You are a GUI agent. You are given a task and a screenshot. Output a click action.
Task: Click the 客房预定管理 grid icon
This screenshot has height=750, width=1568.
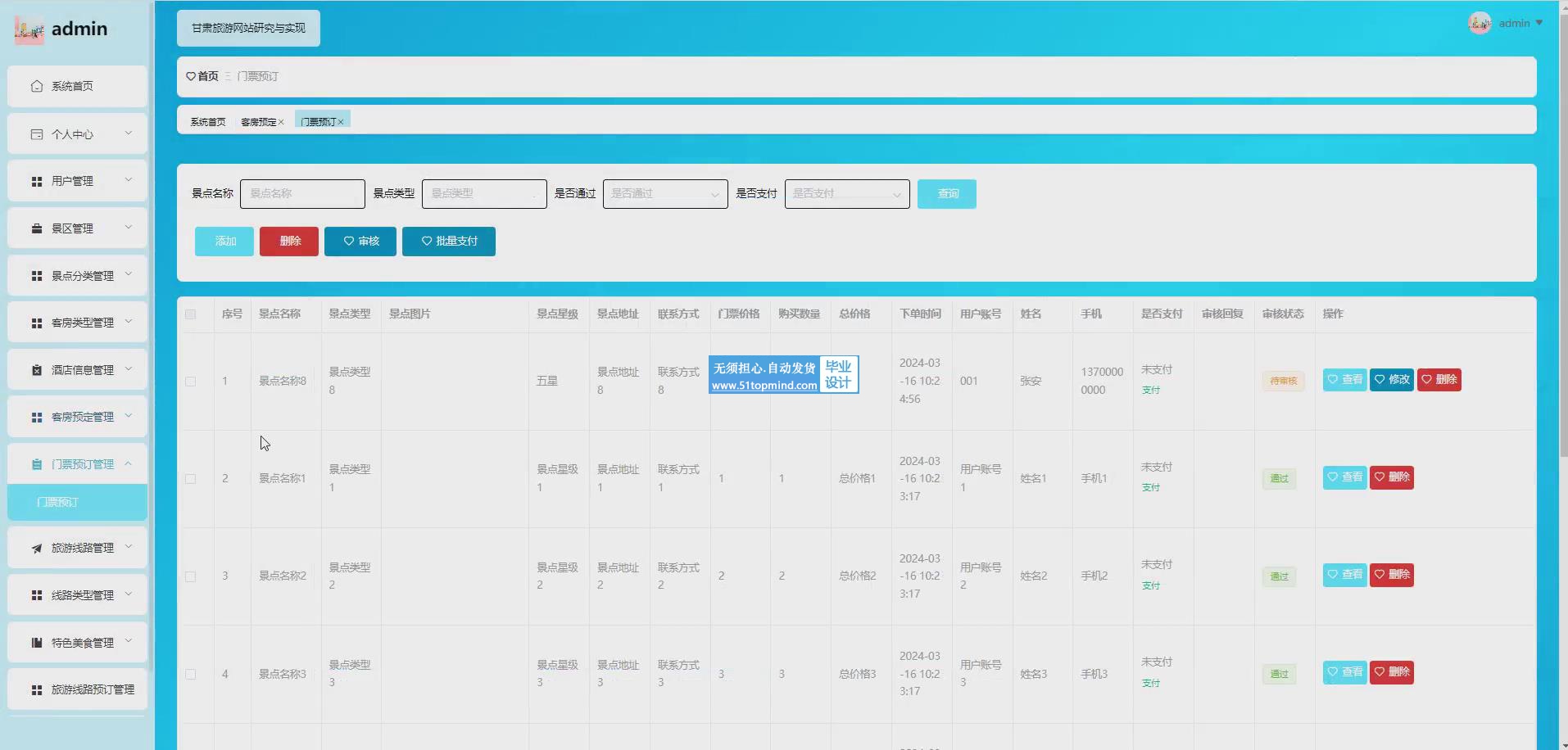click(37, 417)
